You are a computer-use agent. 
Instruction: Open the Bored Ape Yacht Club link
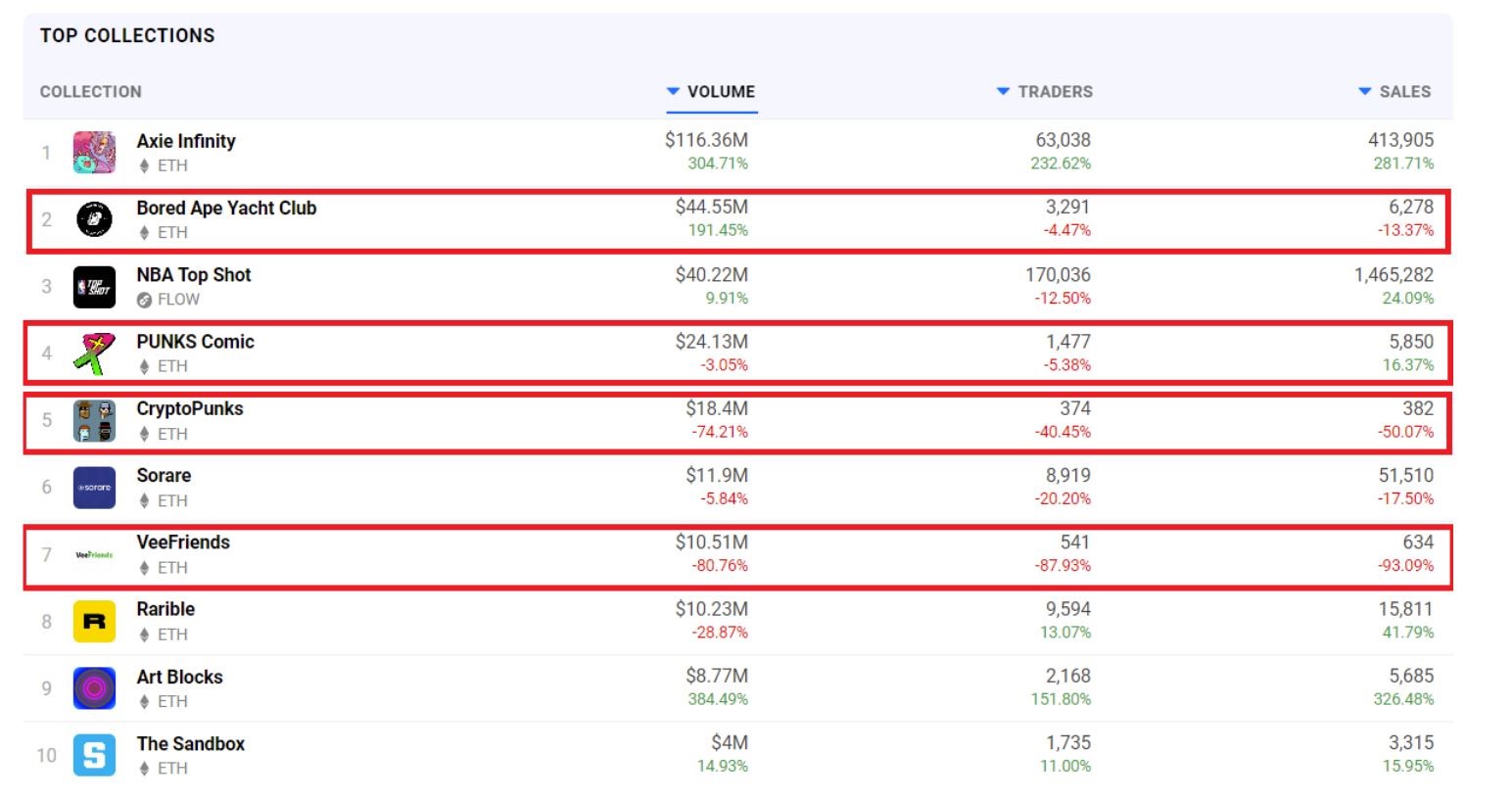tap(226, 208)
